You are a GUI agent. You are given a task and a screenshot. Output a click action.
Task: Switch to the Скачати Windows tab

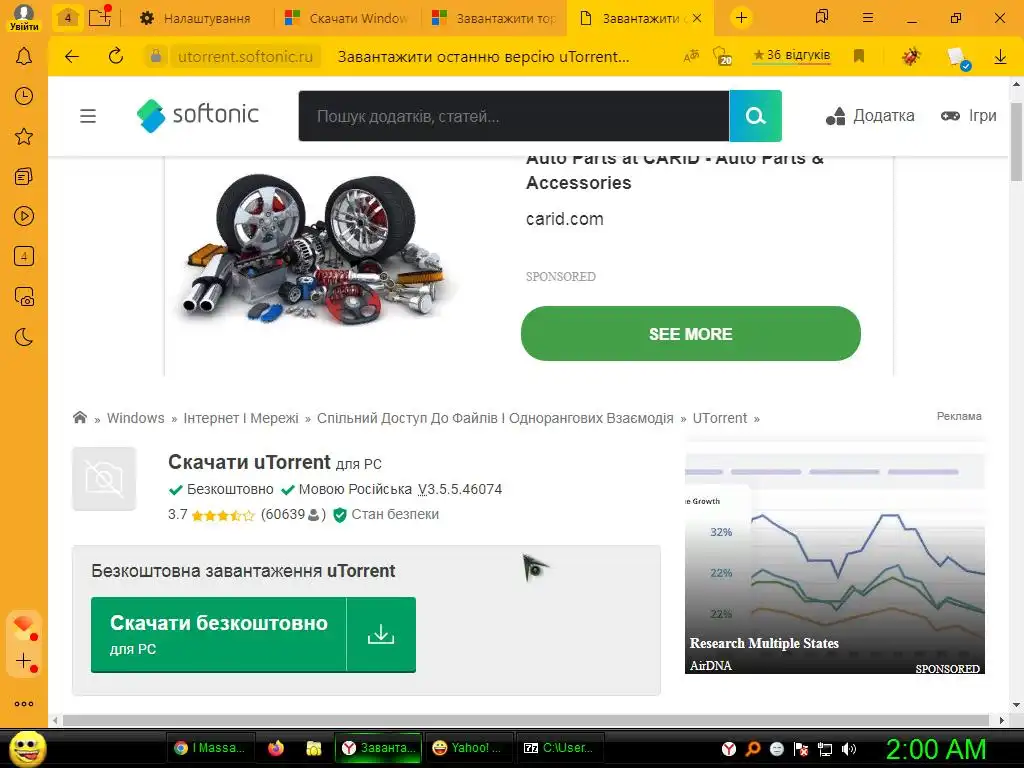(347, 18)
